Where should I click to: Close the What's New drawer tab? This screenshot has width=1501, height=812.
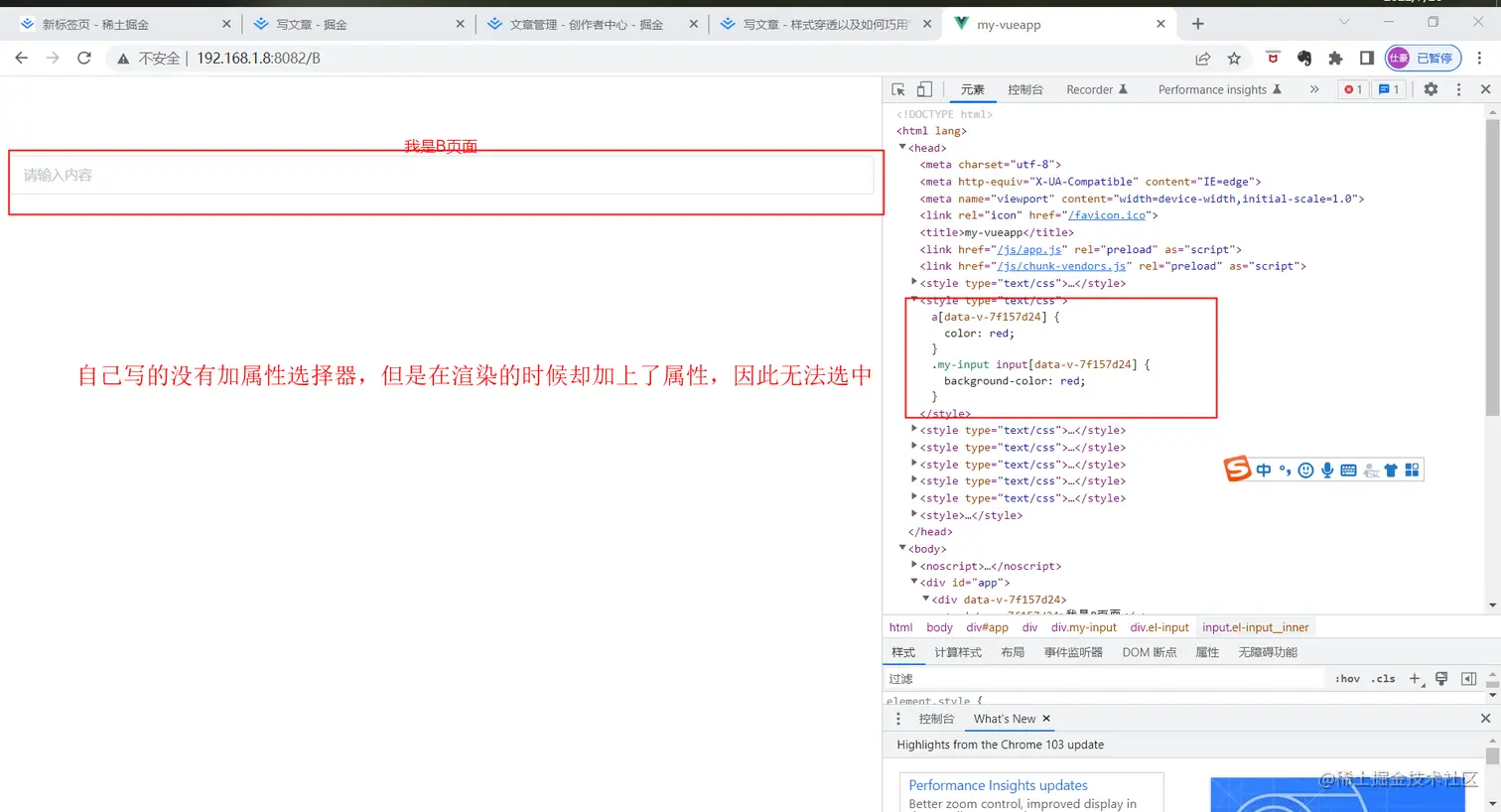1046,719
